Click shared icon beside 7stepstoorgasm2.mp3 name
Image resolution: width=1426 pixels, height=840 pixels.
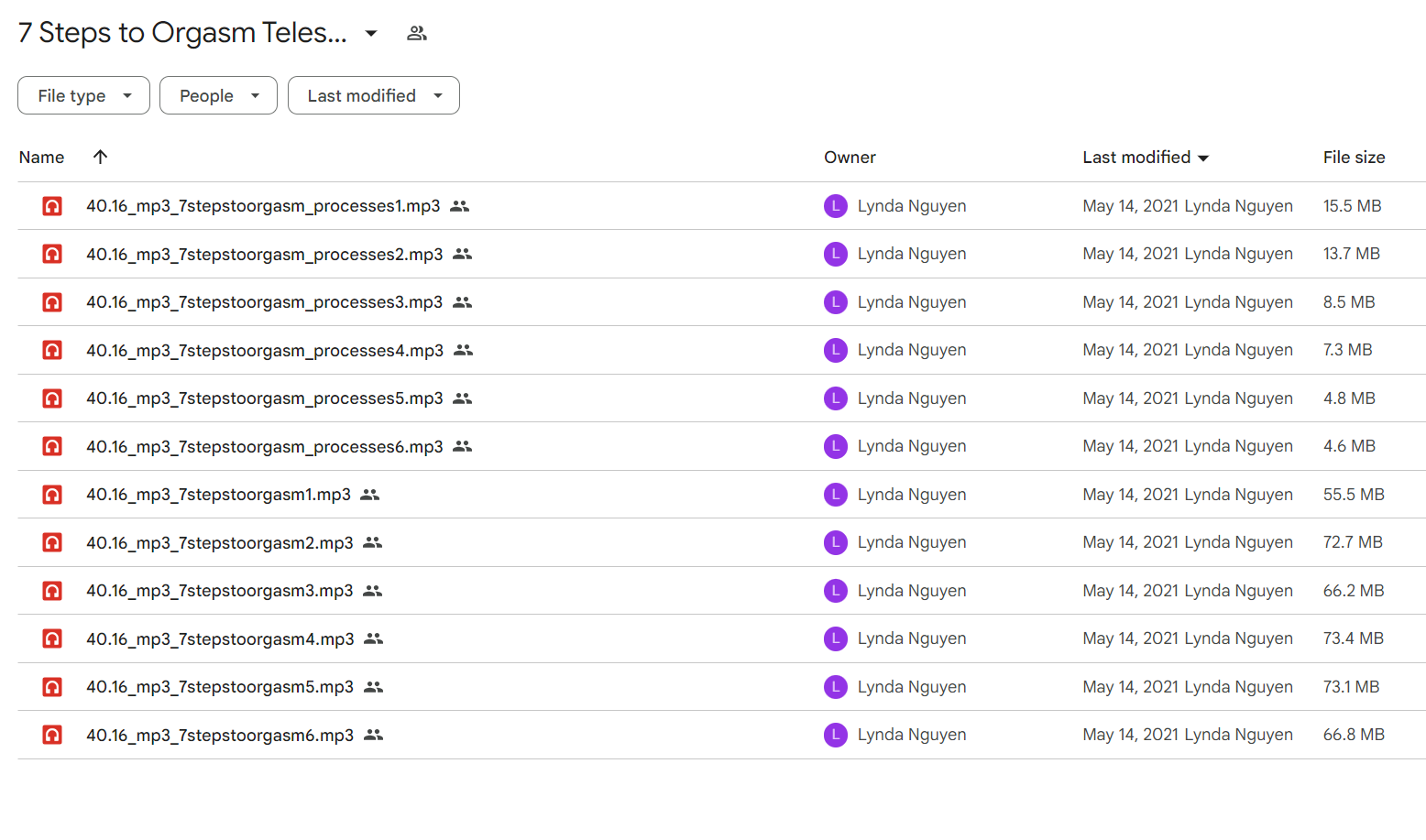373,542
